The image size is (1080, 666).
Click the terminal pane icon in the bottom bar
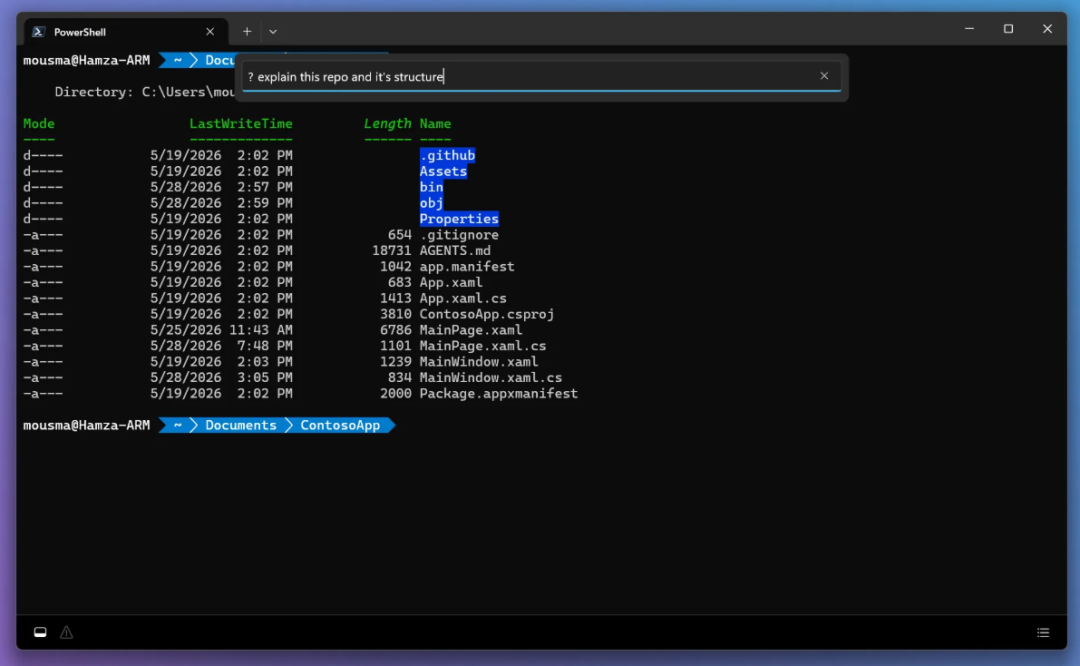coord(40,632)
